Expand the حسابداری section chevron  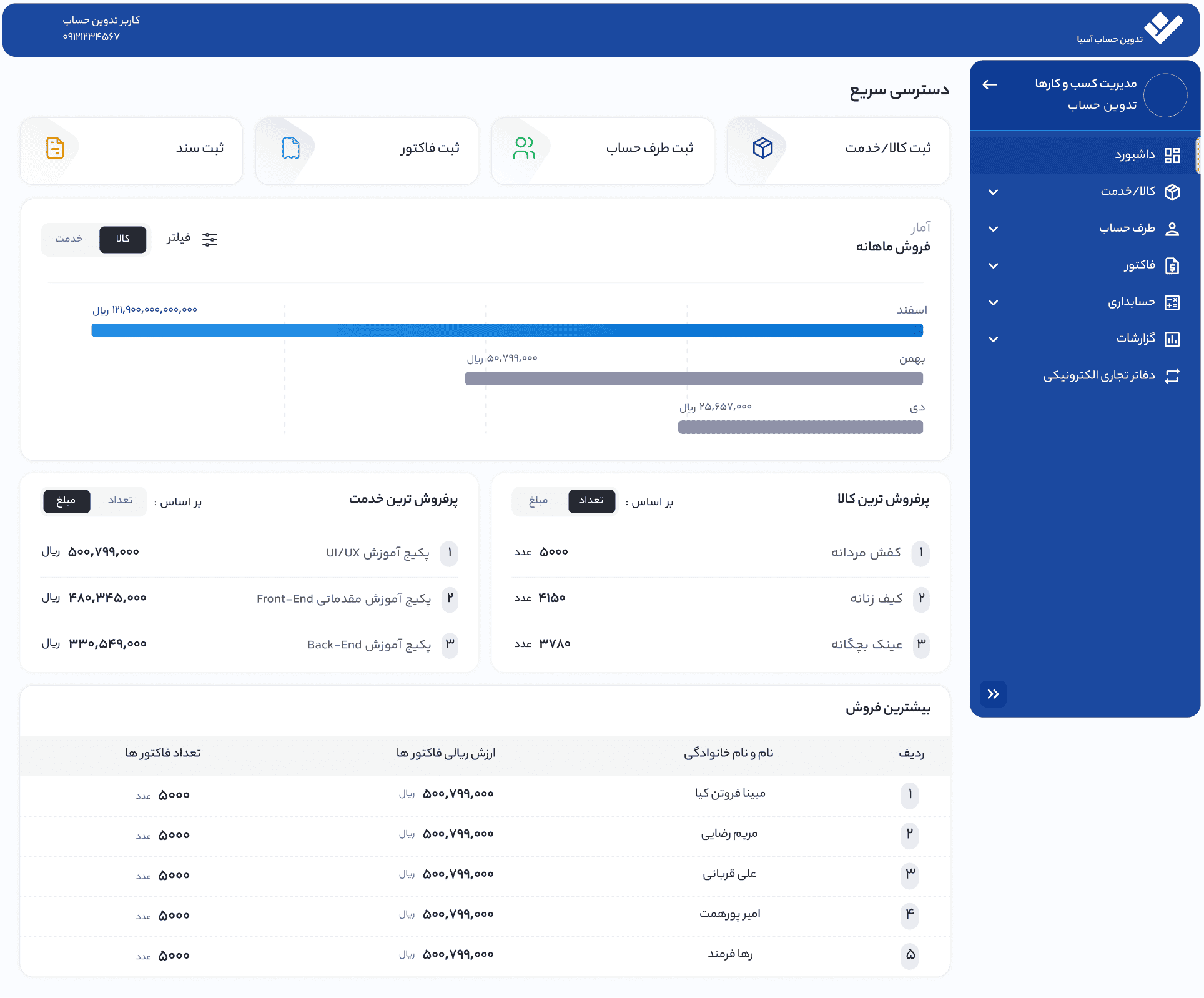pos(993,302)
